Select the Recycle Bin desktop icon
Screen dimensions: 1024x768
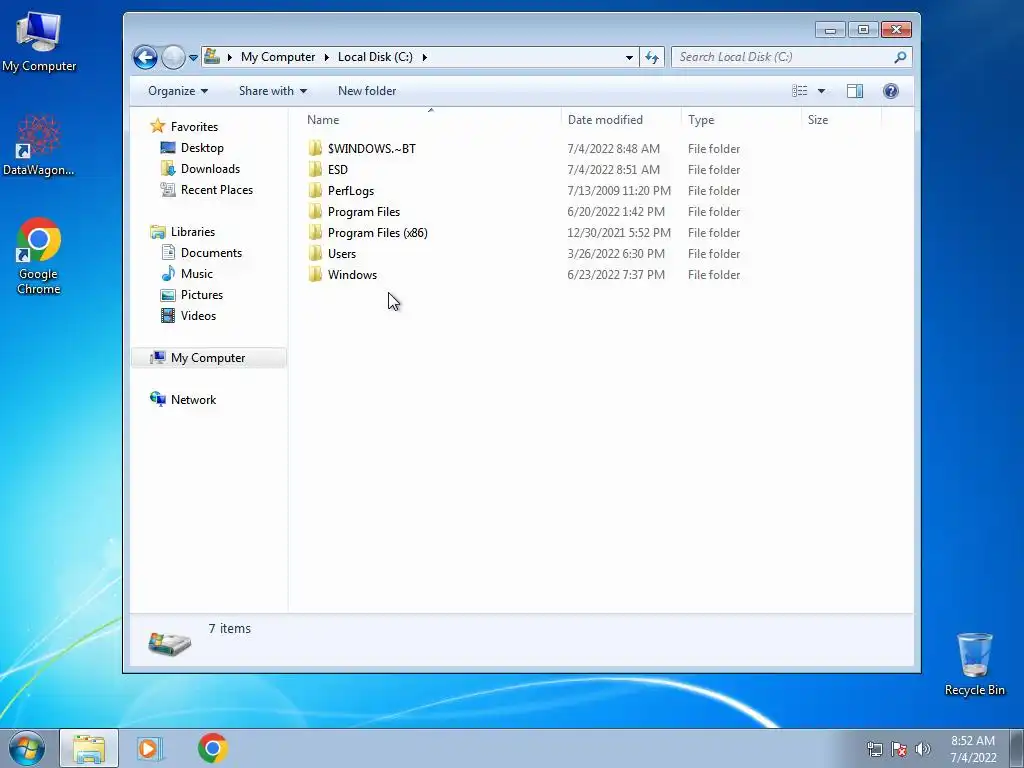click(x=974, y=664)
